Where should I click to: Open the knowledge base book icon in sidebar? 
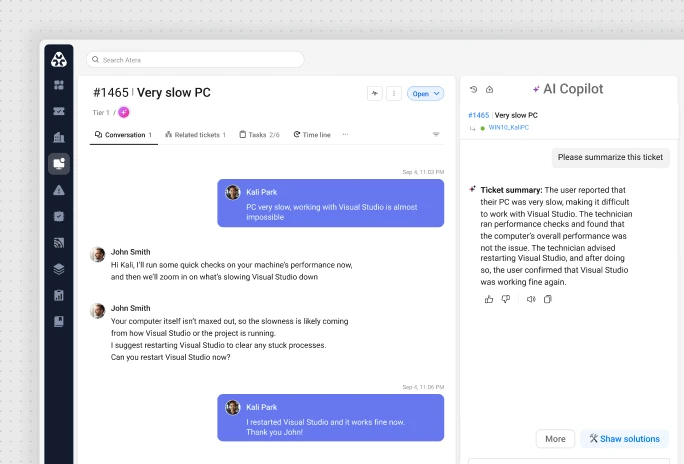59,321
